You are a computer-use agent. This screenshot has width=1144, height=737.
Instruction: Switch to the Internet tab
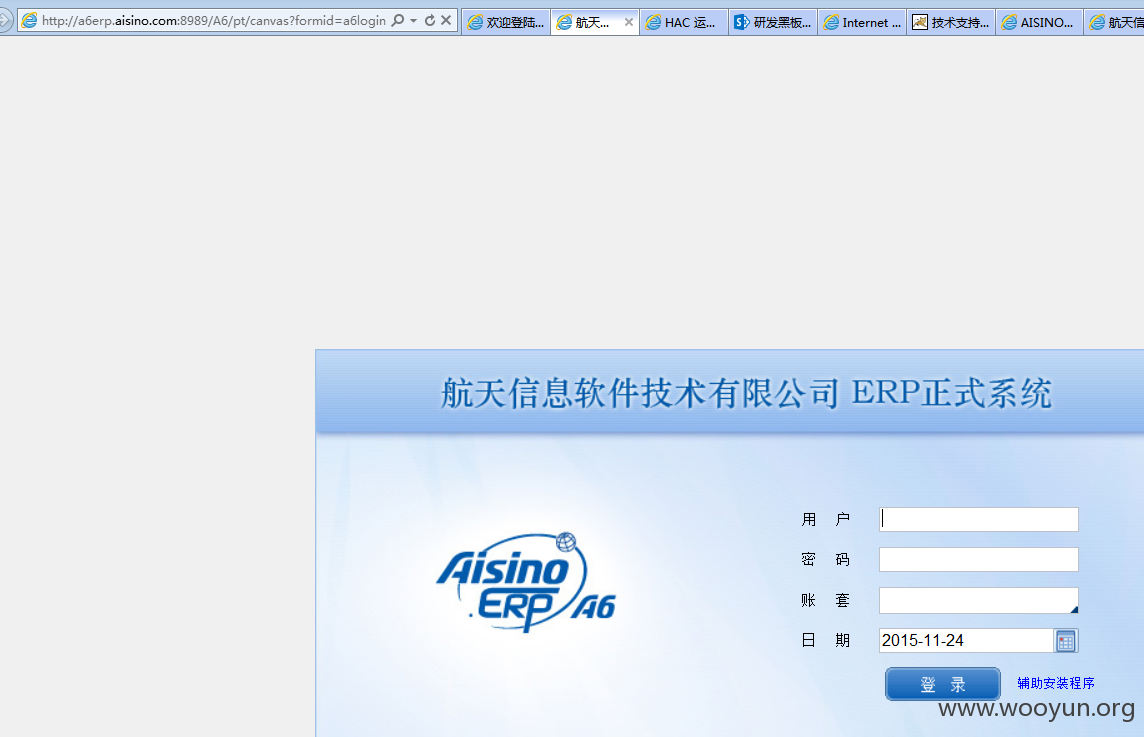(862, 22)
